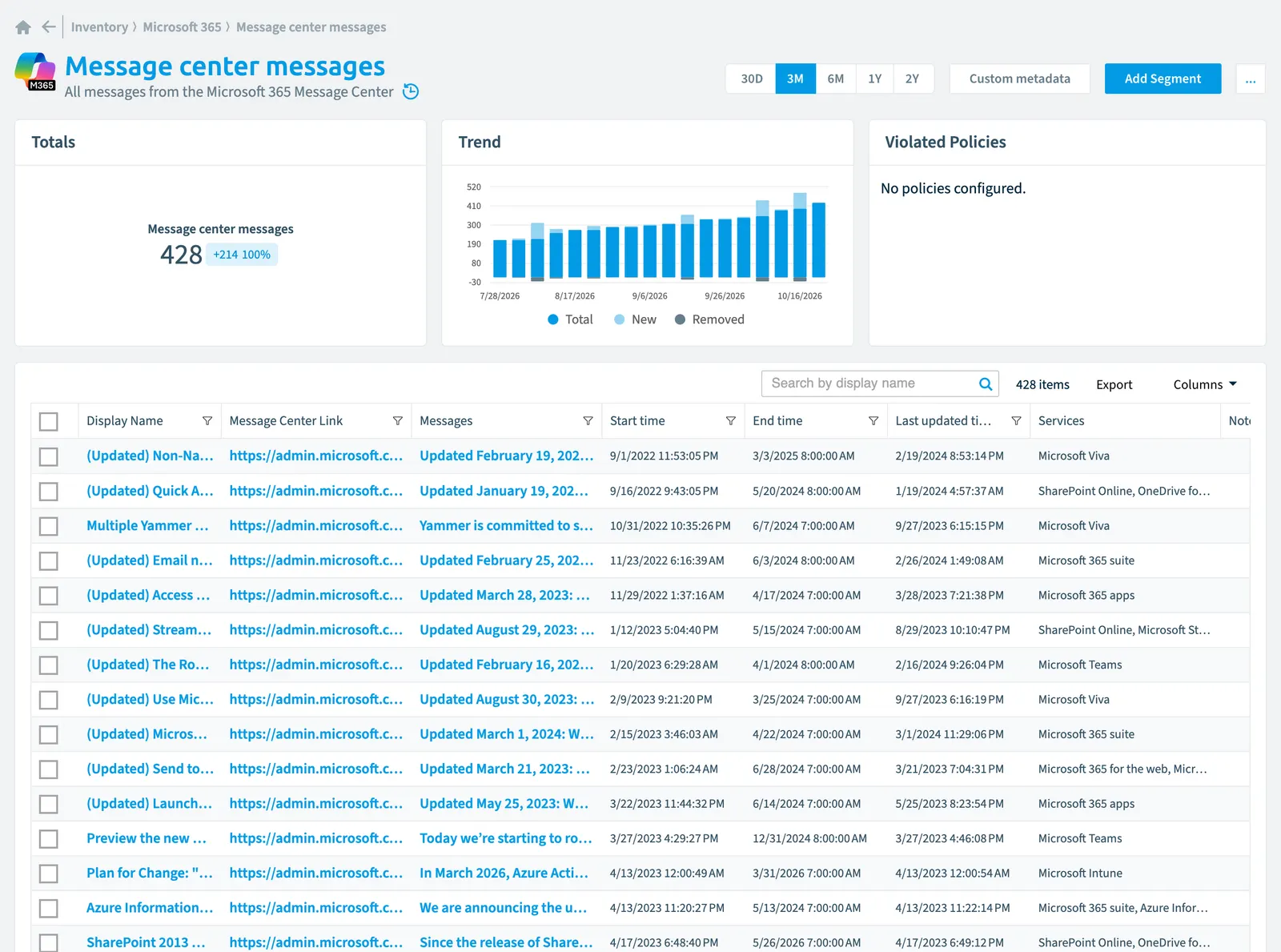
Task: Click Last updated cell '3/1/2024 11:29:06 PM'
Action: (950, 734)
